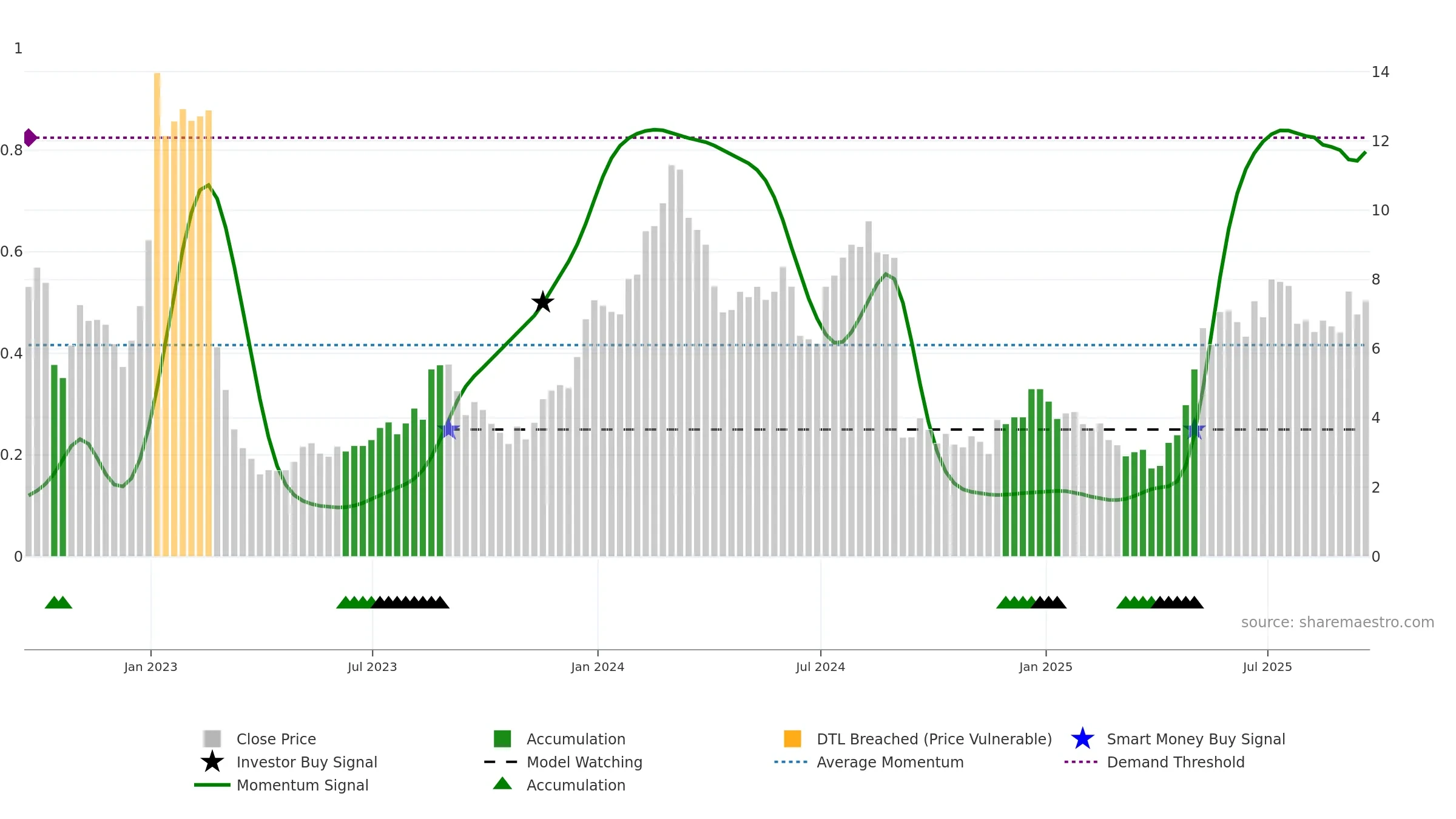
Task: Click the Momentum Signal green legend line
Action: click(212, 785)
